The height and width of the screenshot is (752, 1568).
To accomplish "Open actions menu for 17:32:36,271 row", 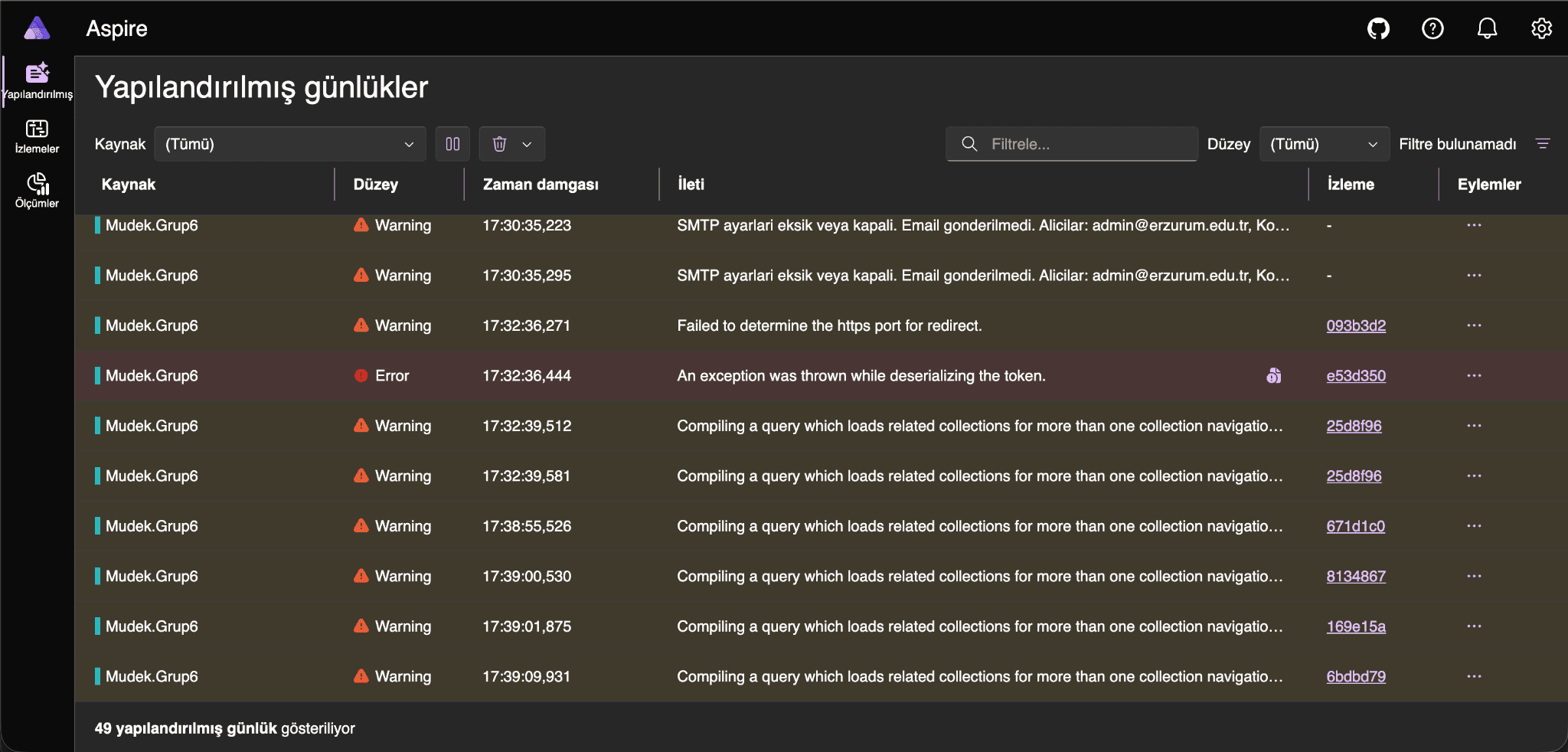I will [1474, 325].
